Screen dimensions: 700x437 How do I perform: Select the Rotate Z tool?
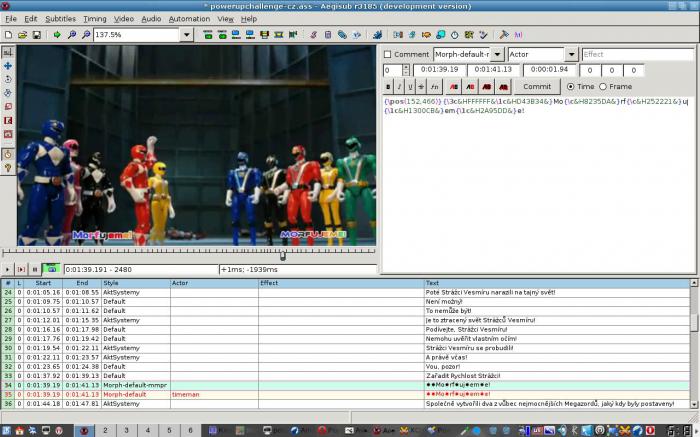click(x=8, y=79)
